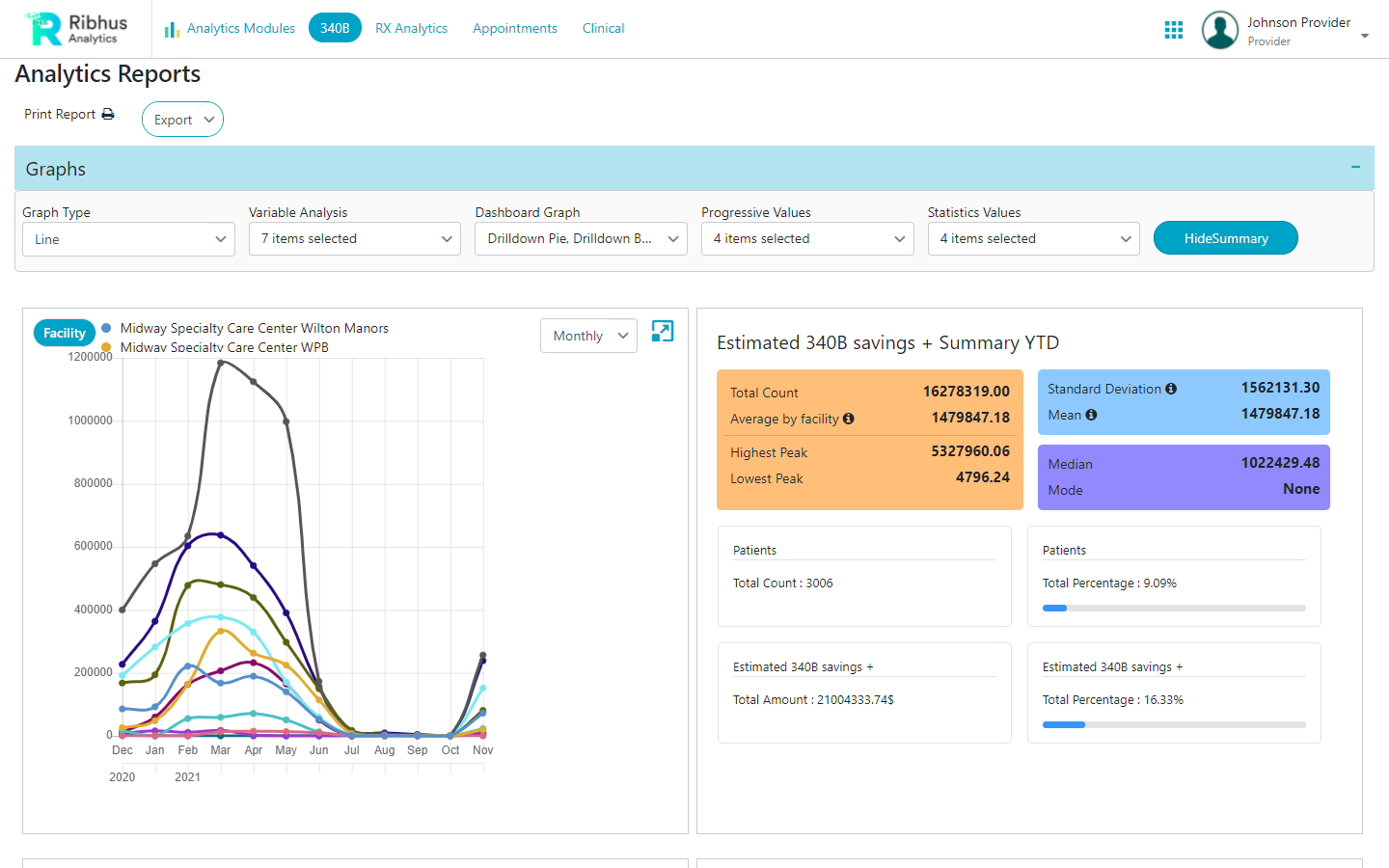Click the HideSummary button
Viewport: 1389px width, 868px height.
click(1225, 237)
